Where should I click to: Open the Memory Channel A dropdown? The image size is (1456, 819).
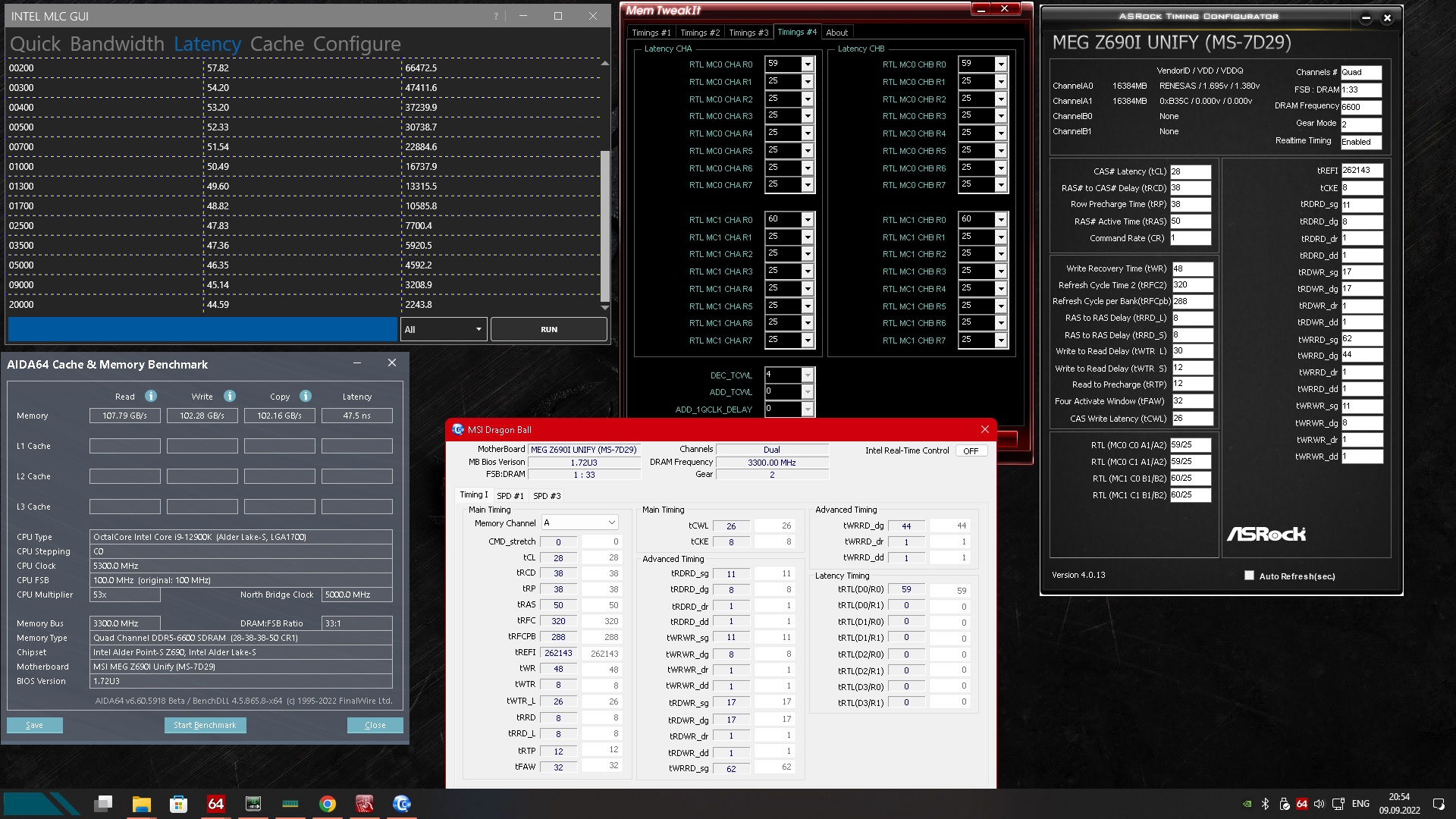point(611,522)
